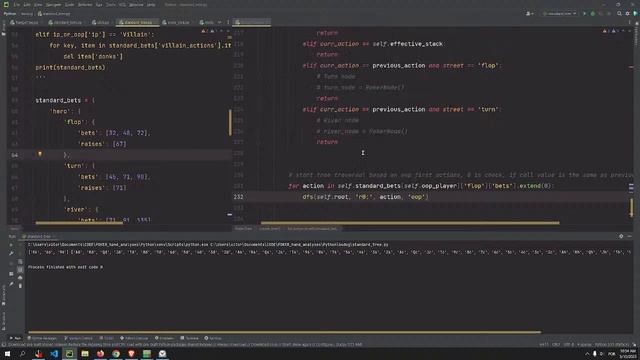Click the pin tab icon in Run panel
This screenshot has width=640, height=360.
(11, 284)
